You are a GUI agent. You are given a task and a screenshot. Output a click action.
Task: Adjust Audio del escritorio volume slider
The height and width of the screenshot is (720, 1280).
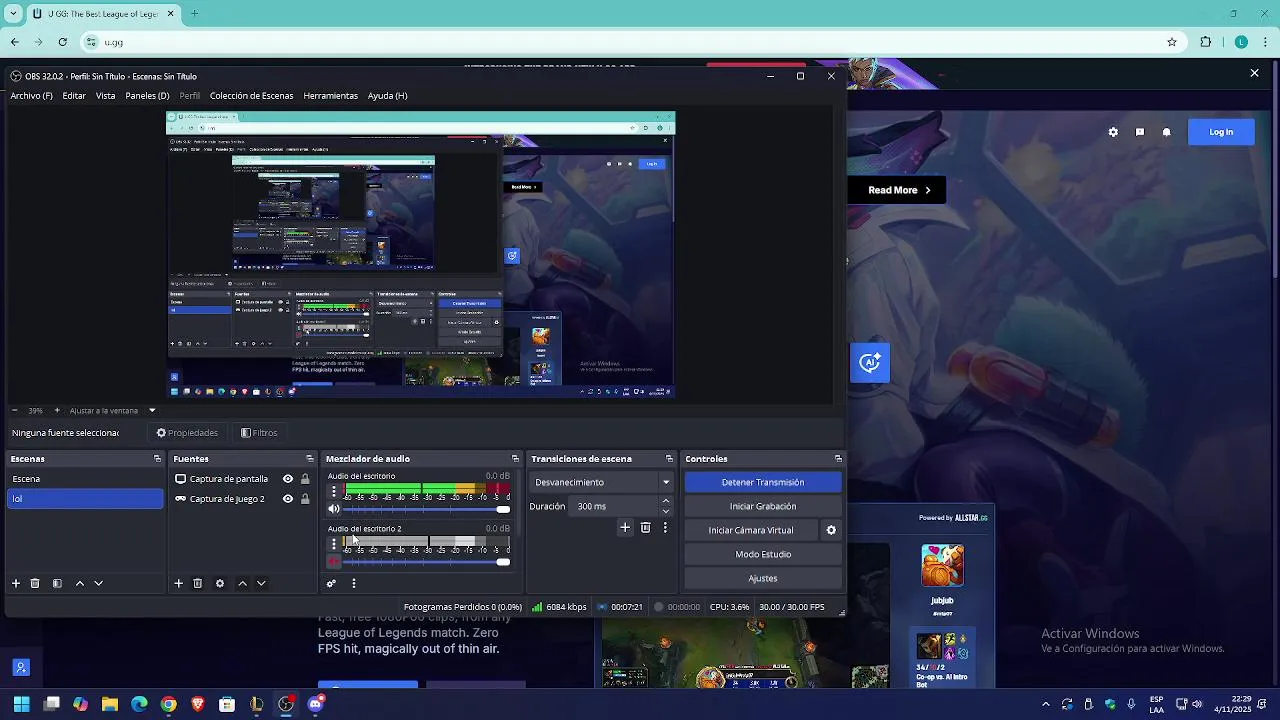click(427, 509)
